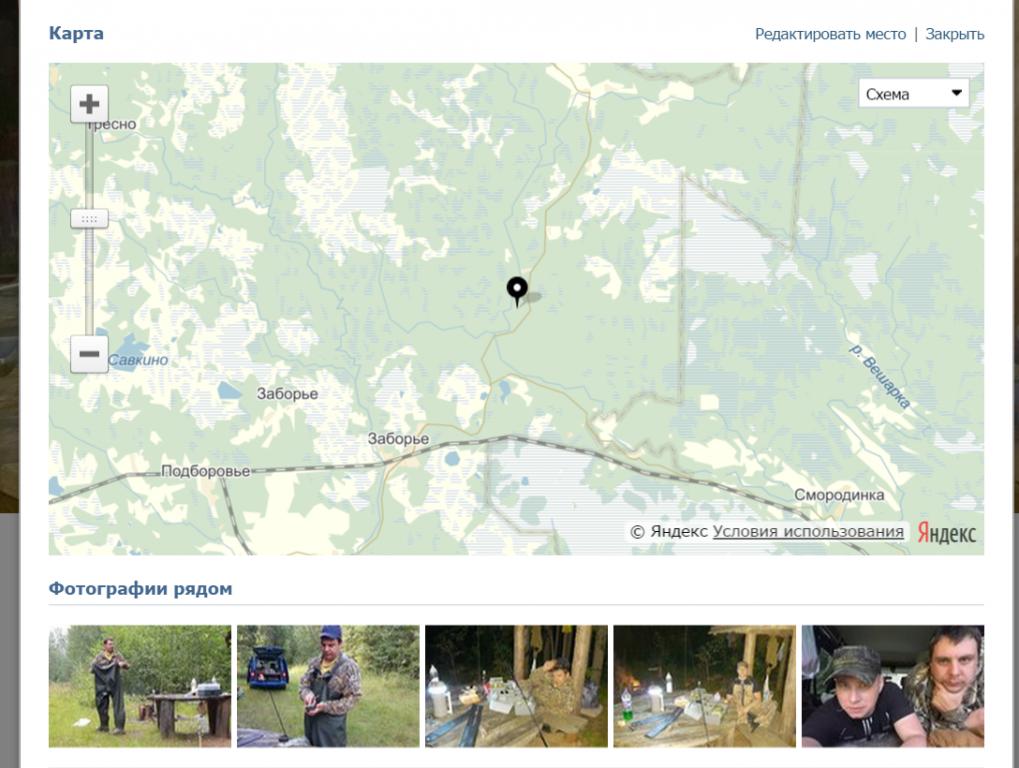The image size is (1019, 768).
Task: Click the zoom slider handle
Action: coord(89,219)
